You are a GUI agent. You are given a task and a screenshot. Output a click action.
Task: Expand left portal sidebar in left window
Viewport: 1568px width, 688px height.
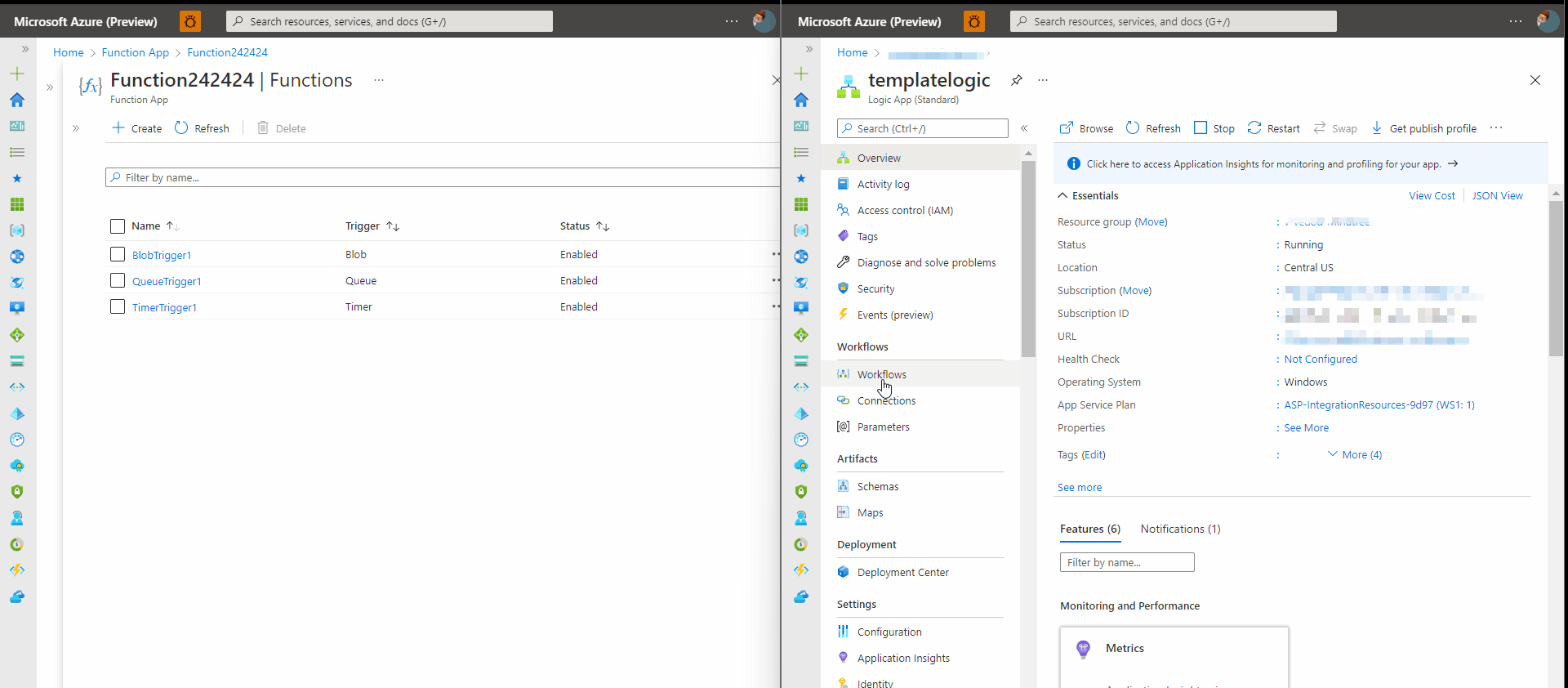click(x=25, y=49)
